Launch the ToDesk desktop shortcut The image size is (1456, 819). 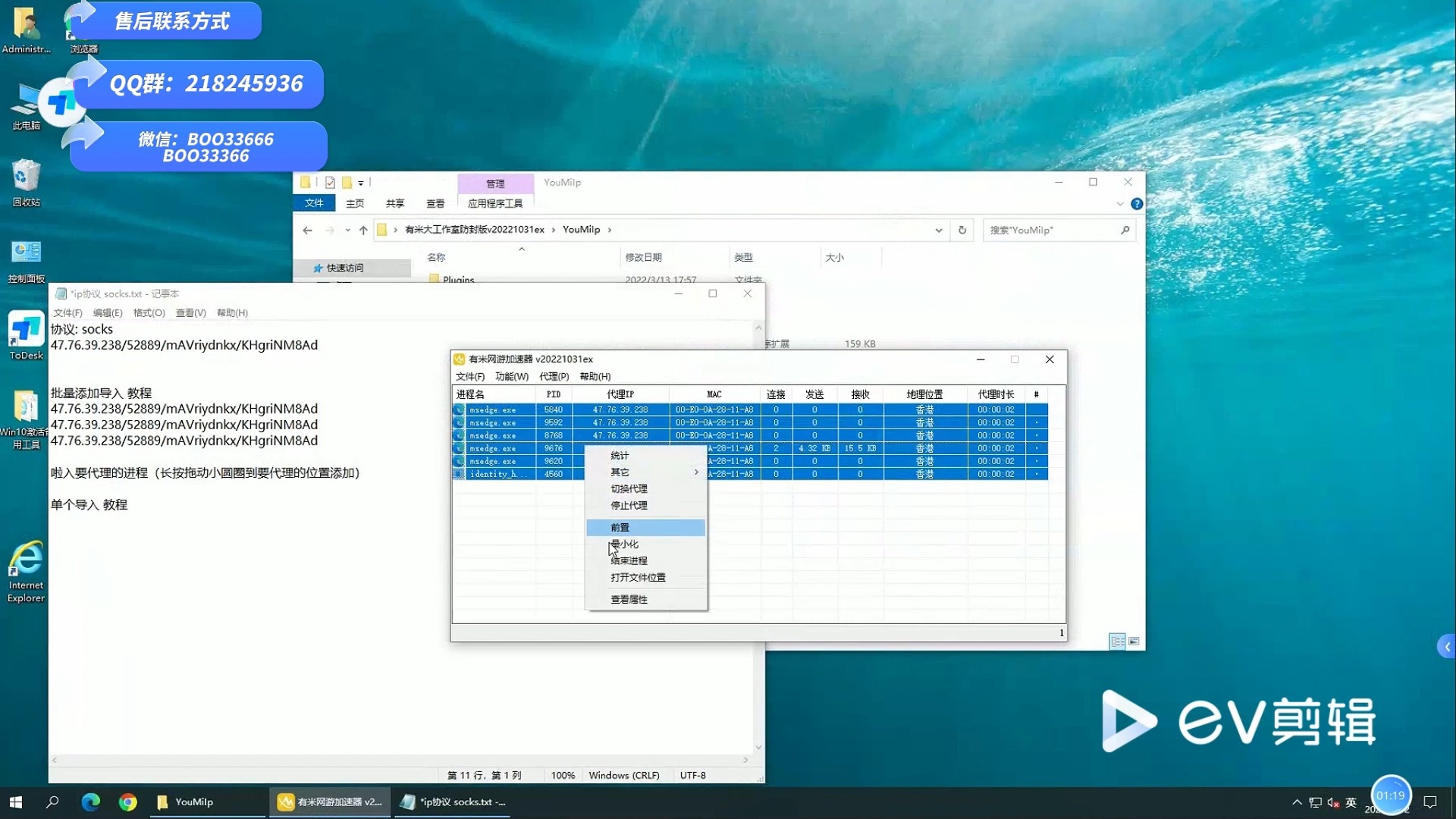click(26, 336)
